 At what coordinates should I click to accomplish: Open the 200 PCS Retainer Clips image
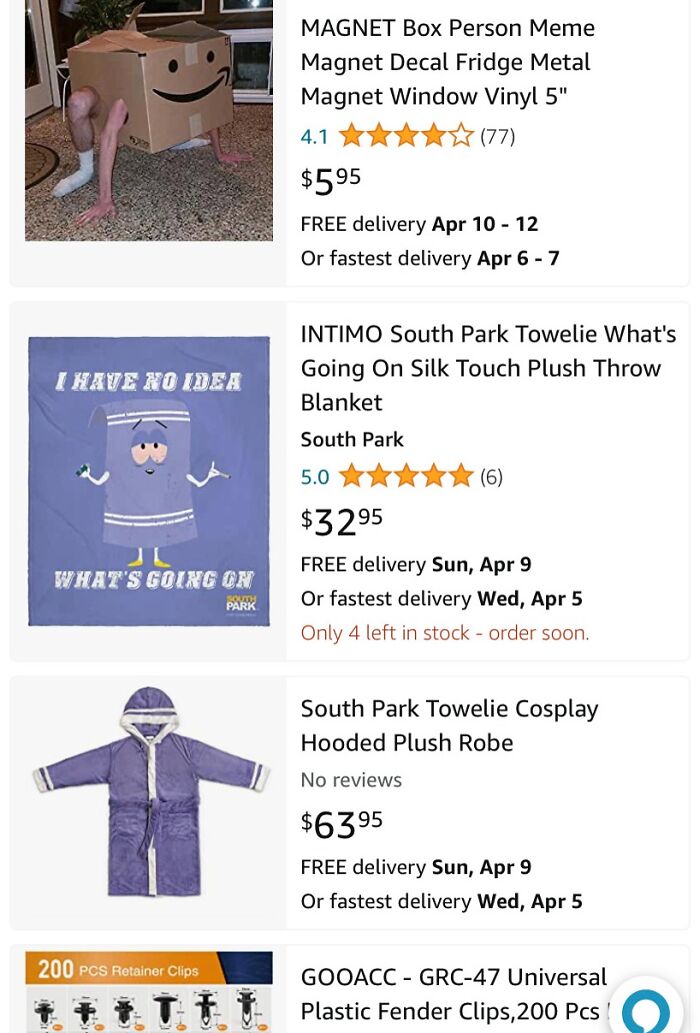tap(149, 991)
